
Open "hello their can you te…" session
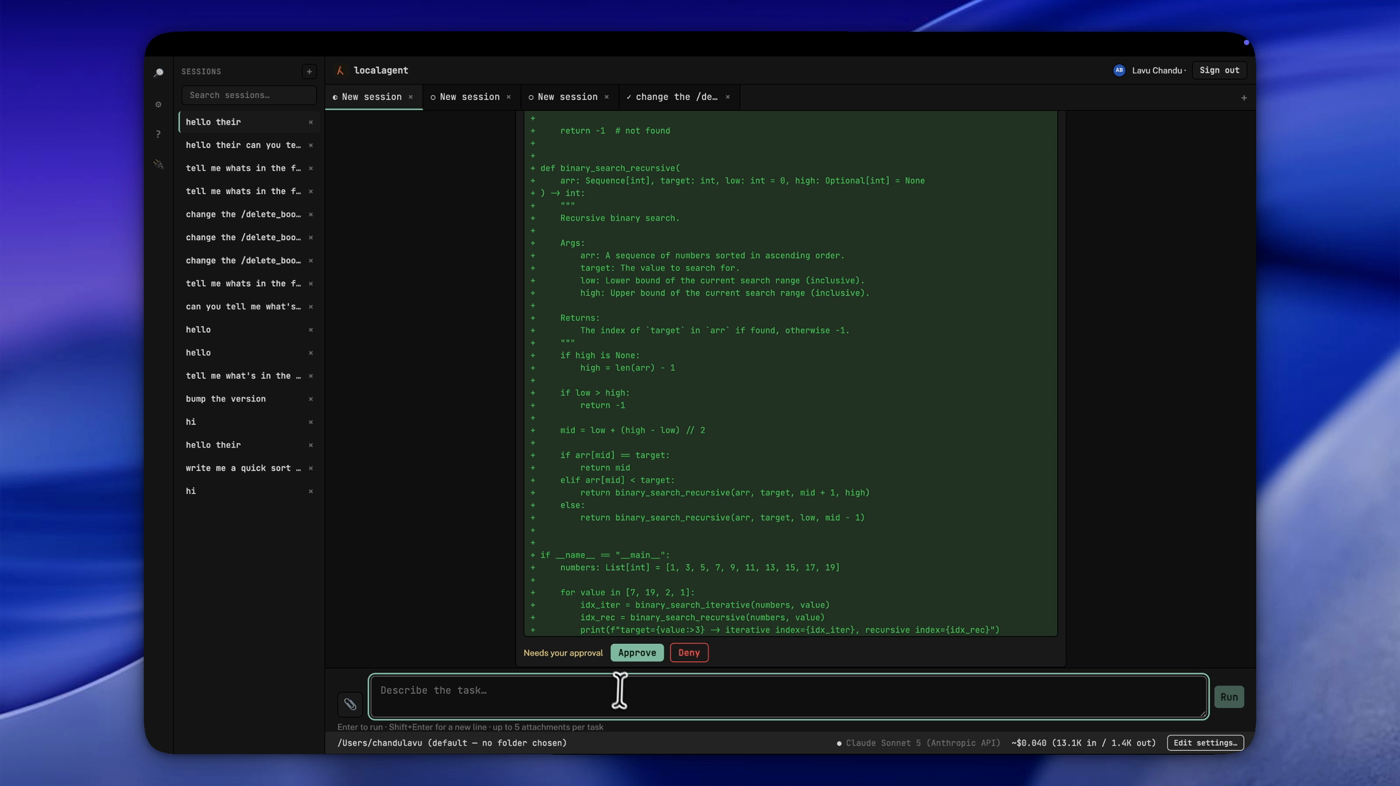click(x=248, y=145)
